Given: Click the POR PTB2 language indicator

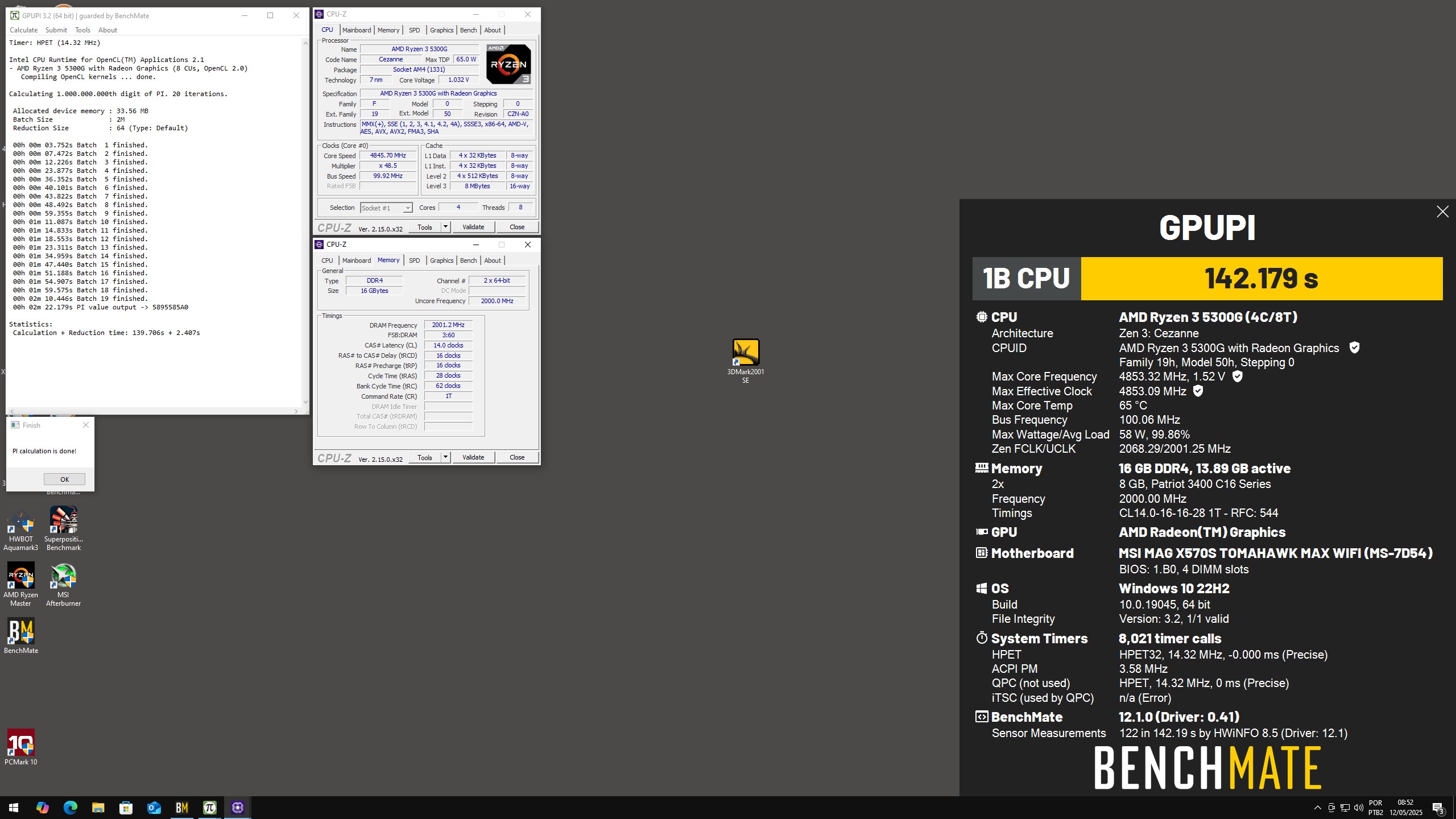Looking at the screenshot, I should [1375, 808].
